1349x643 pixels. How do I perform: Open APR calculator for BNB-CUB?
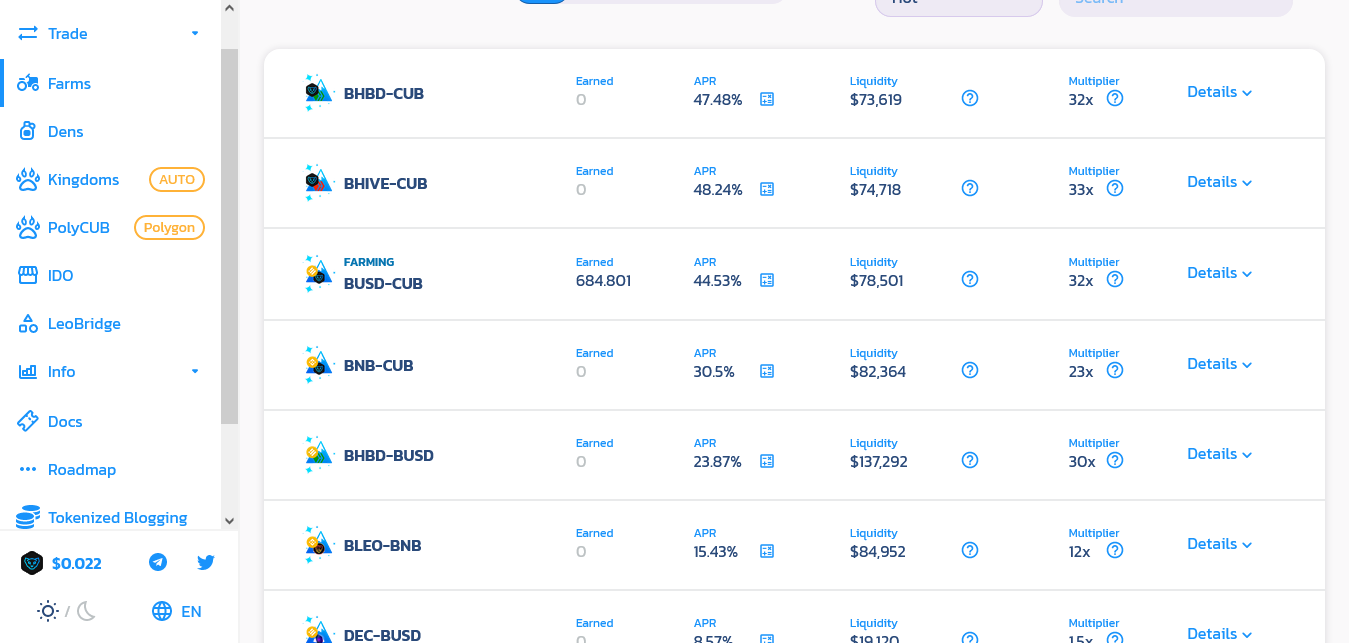tap(767, 371)
